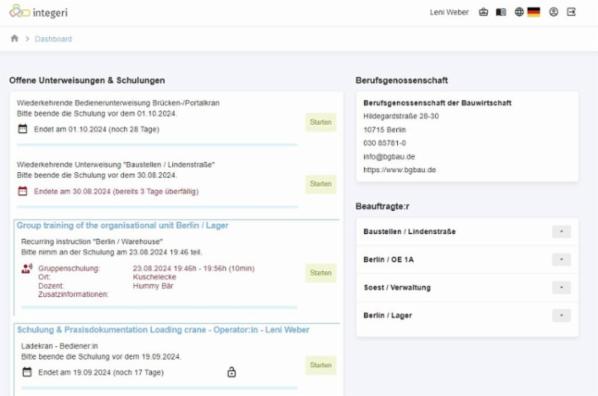Click the padlock icon in Ladekran training

pos(231,372)
